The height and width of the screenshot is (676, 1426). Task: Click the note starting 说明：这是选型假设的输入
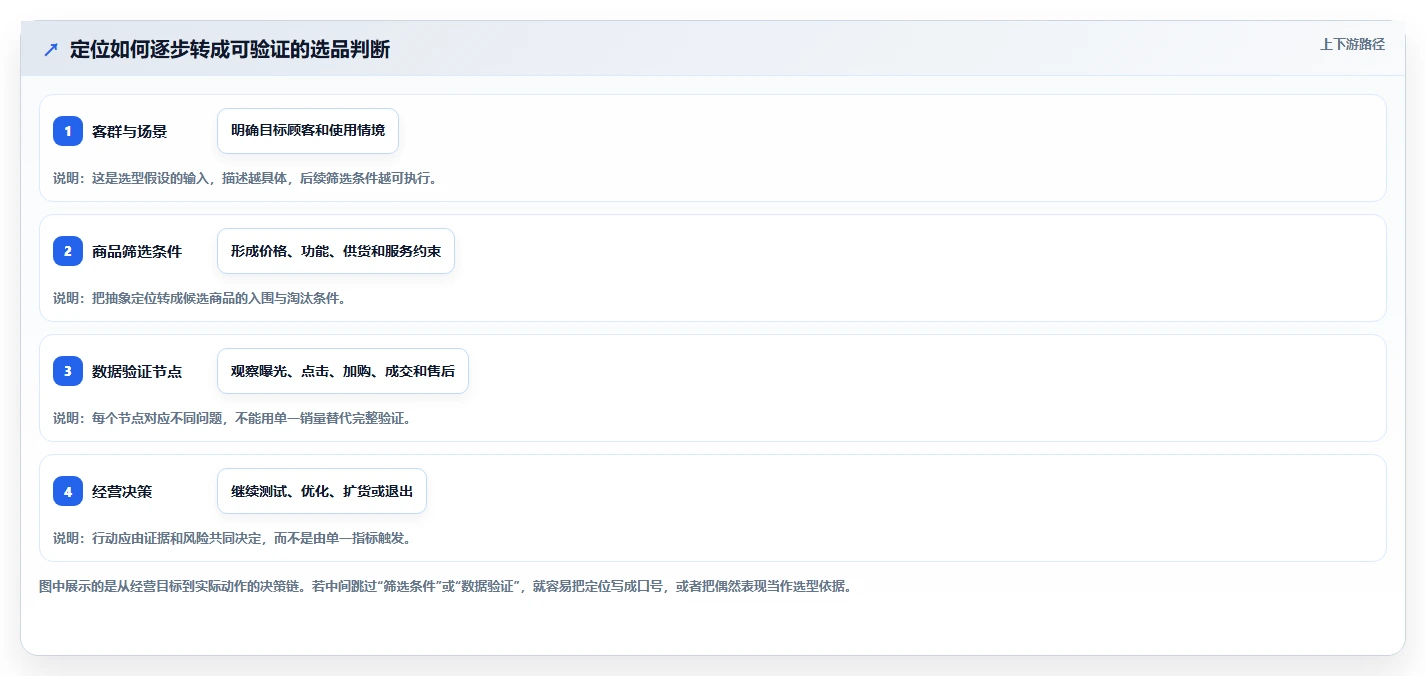pyautogui.click(x=245, y=178)
